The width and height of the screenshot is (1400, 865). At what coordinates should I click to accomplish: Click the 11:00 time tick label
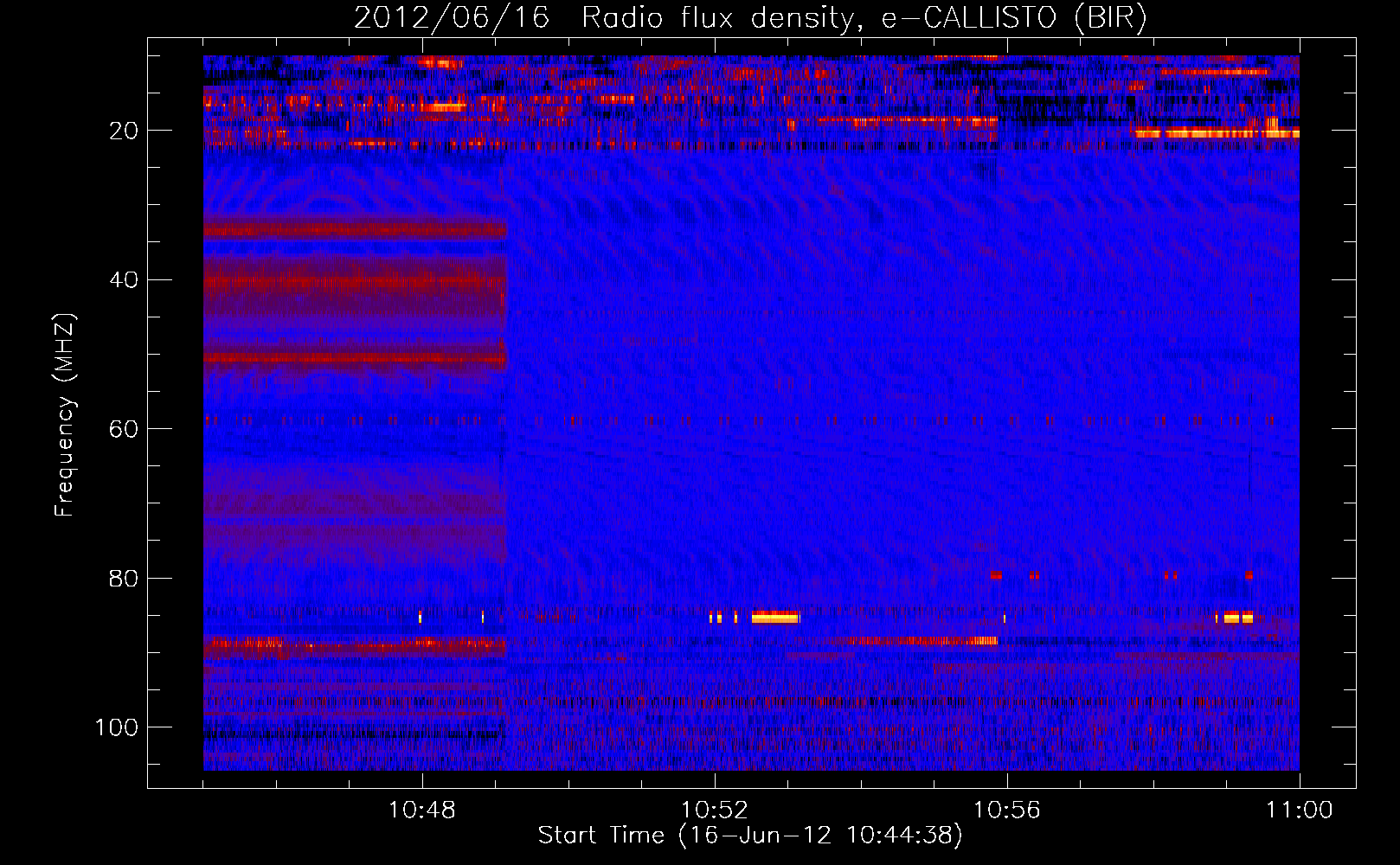(1300, 811)
